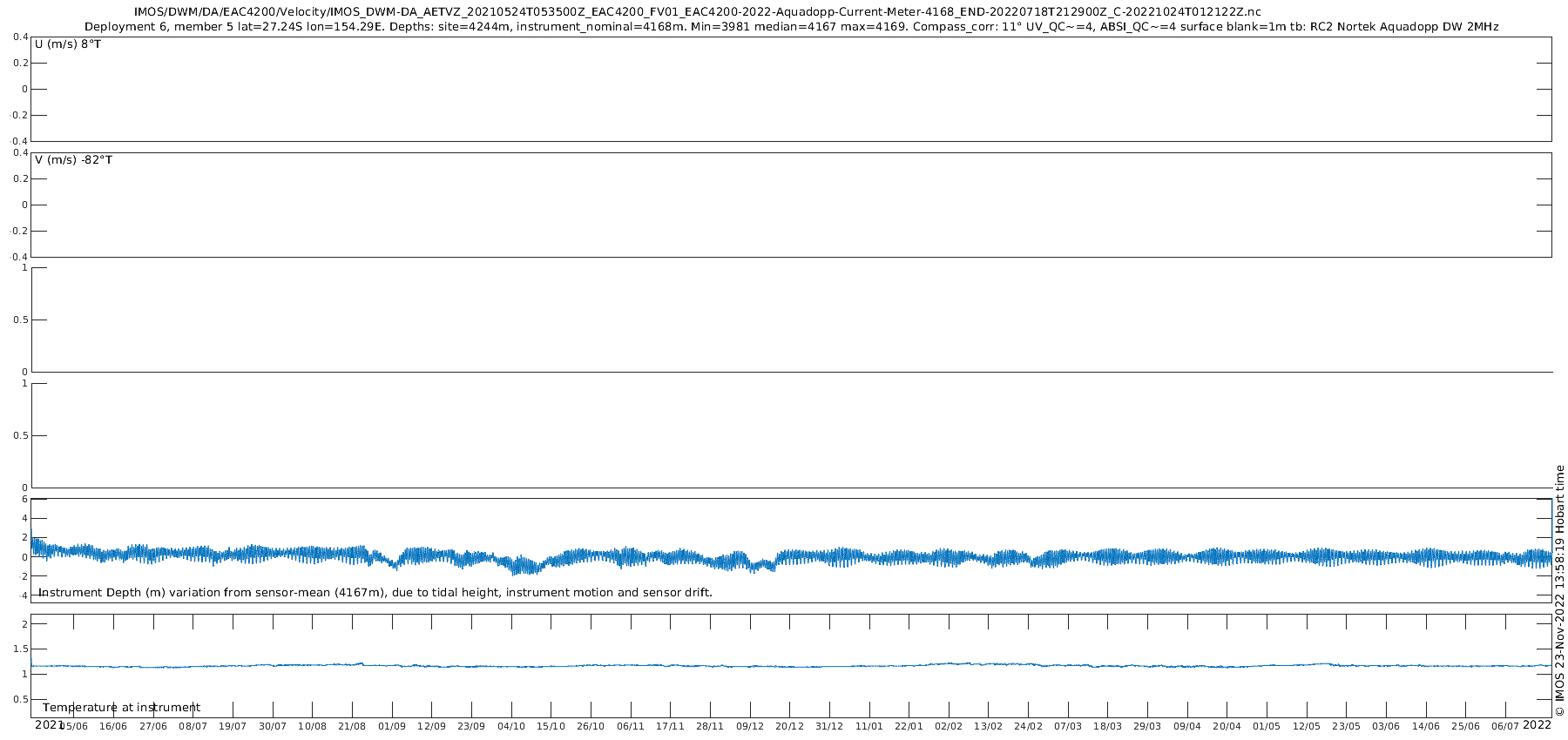The image size is (1568, 740).
Task: Select the 01/09 date tick label
Action: point(392,726)
